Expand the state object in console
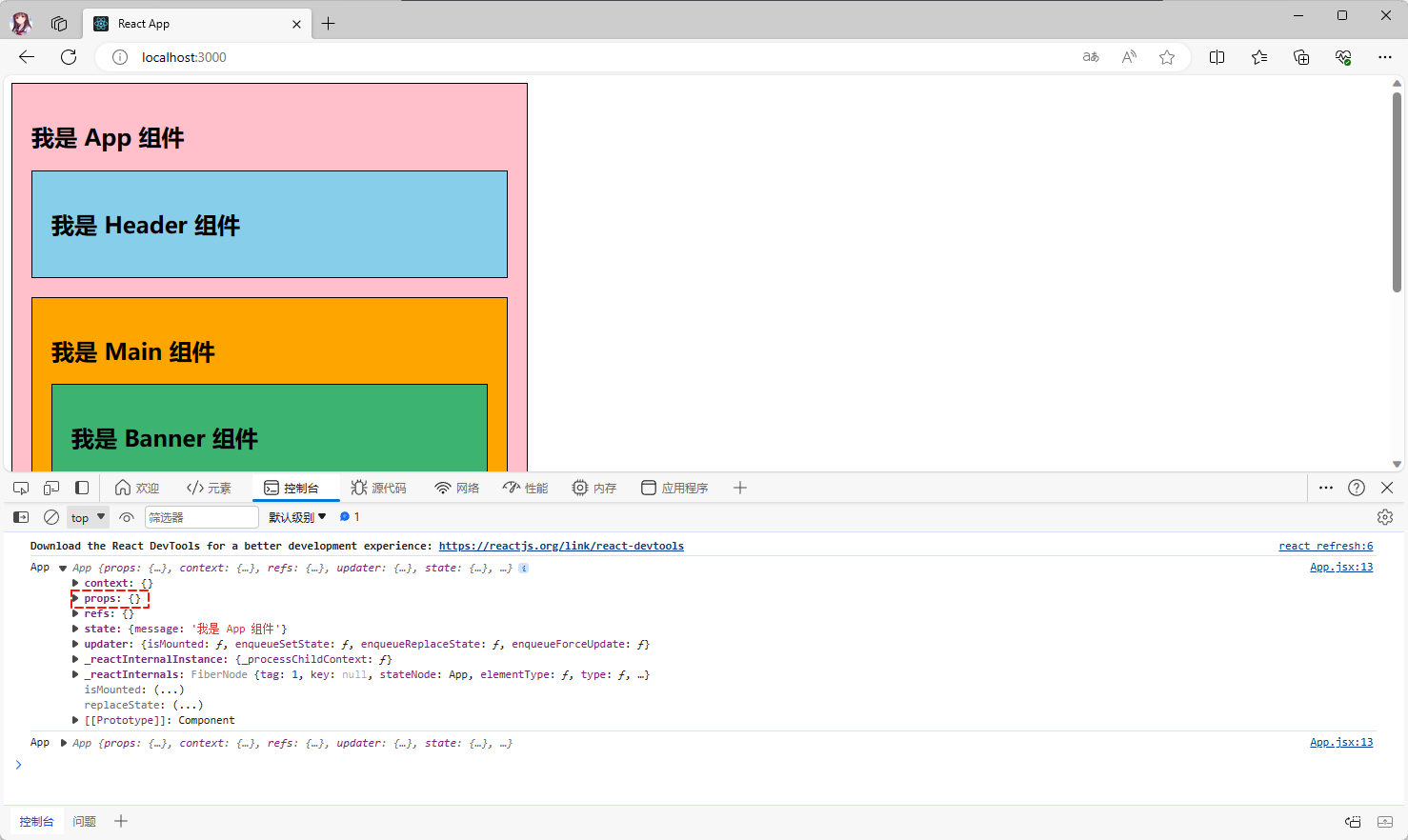 coord(75,629)
